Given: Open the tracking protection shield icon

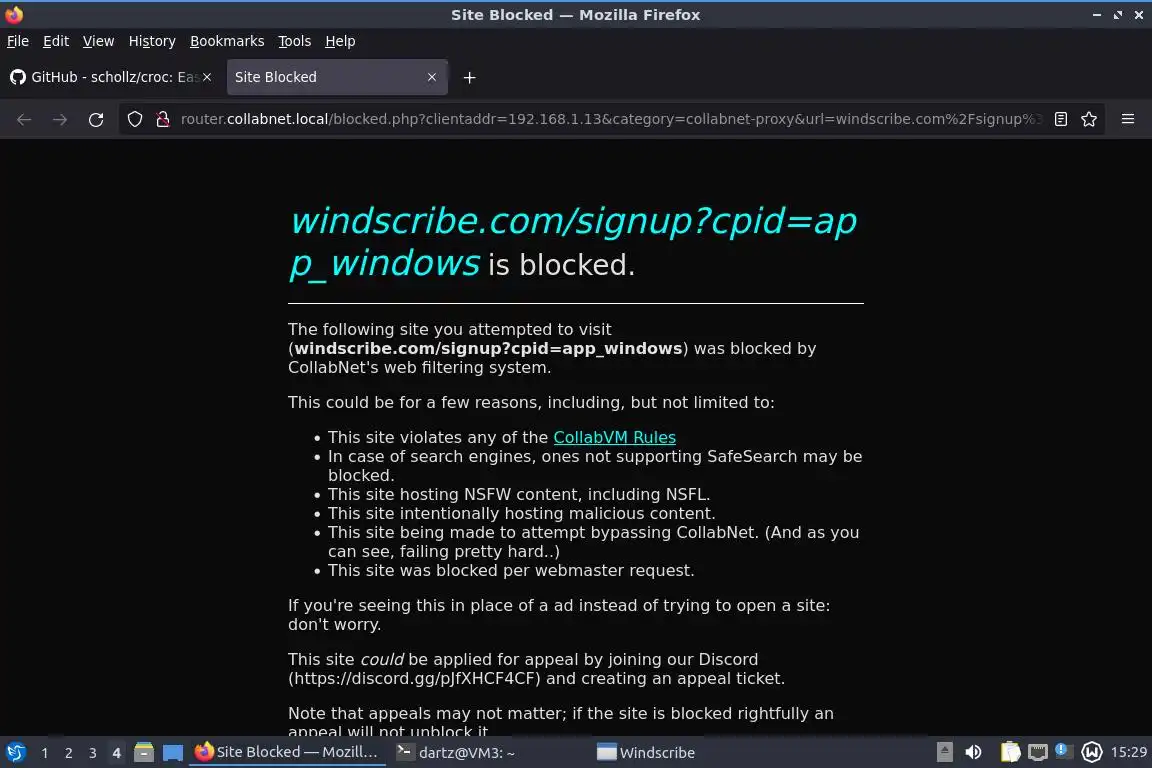Looking at the screenshot, I should (134, 119).
